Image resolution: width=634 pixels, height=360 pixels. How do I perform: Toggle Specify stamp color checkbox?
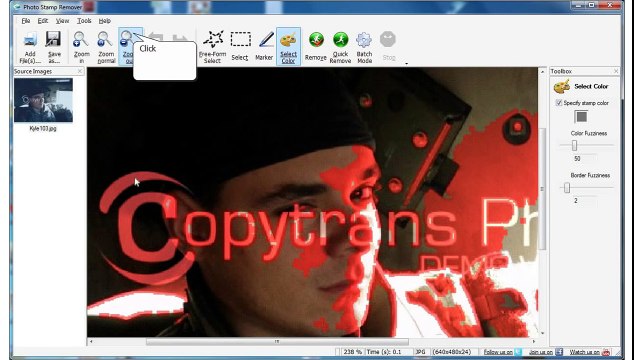tap(559, 103)
